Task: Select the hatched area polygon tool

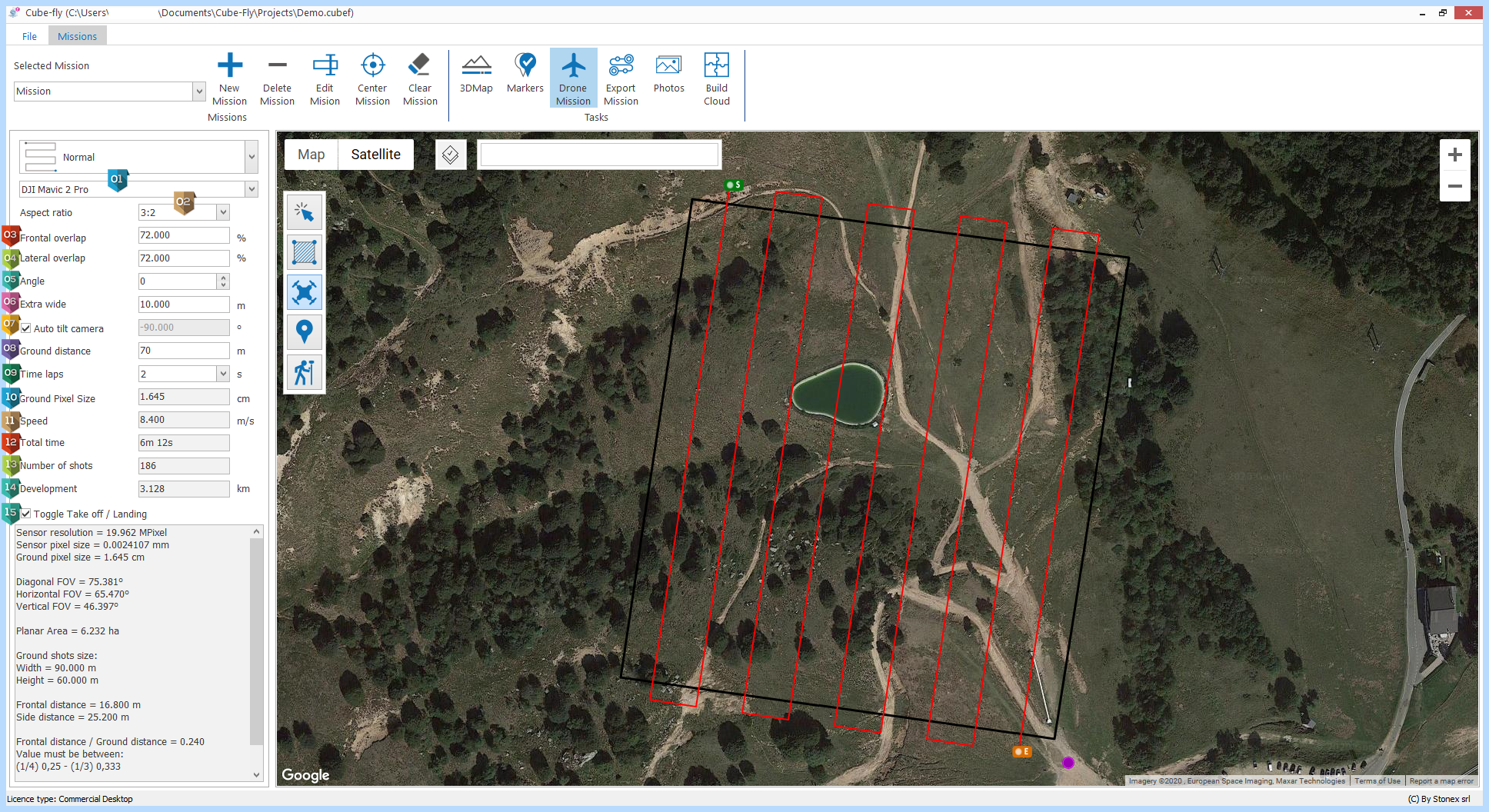Action: [x=305, y=252]
